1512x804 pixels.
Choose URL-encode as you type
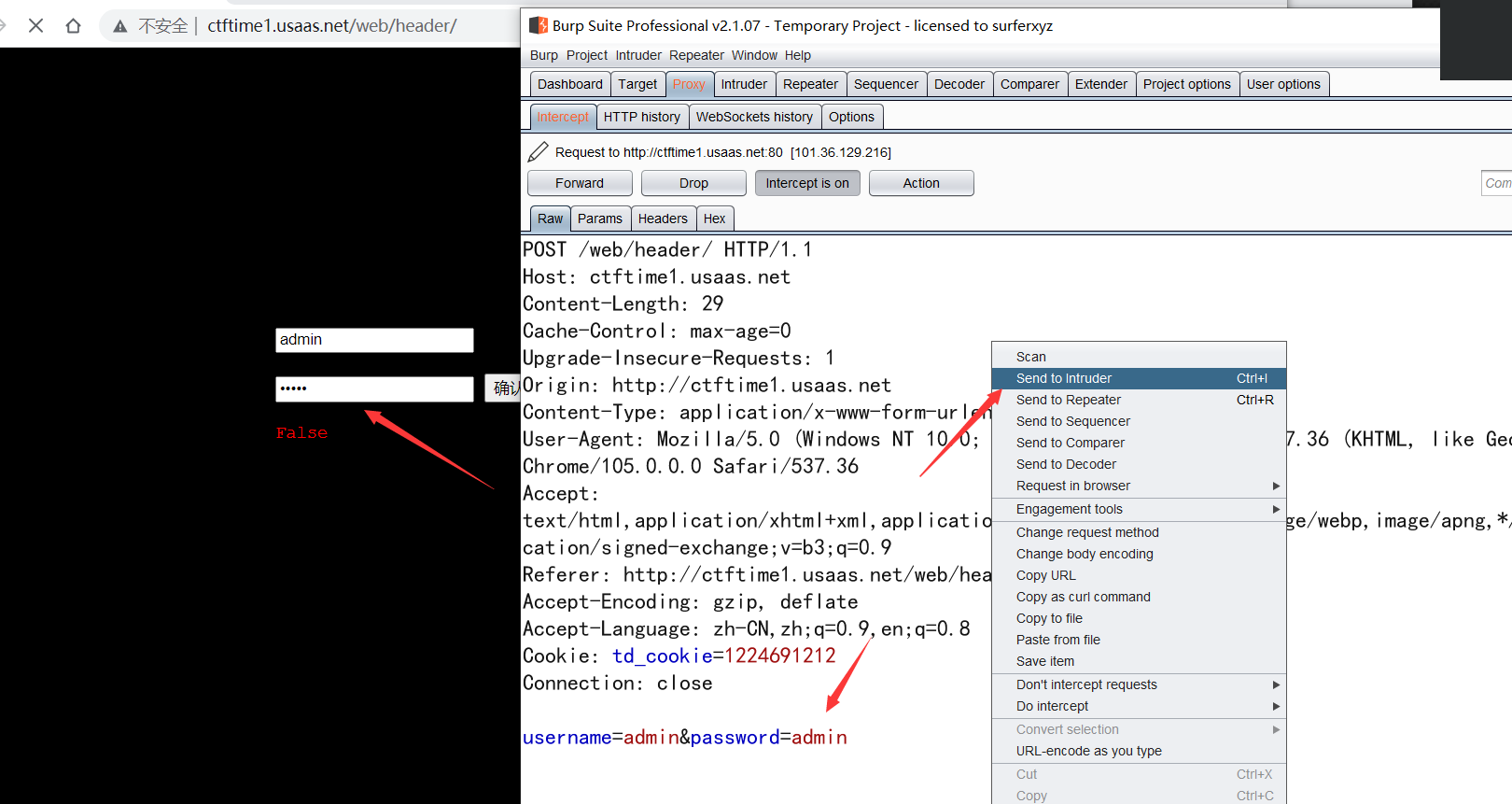coord(1139,751)
